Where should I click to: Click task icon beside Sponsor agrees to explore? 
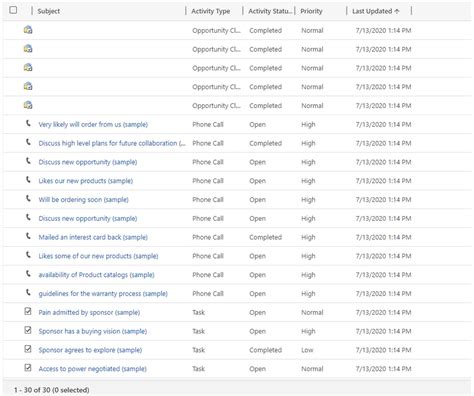tap(28, 349)
